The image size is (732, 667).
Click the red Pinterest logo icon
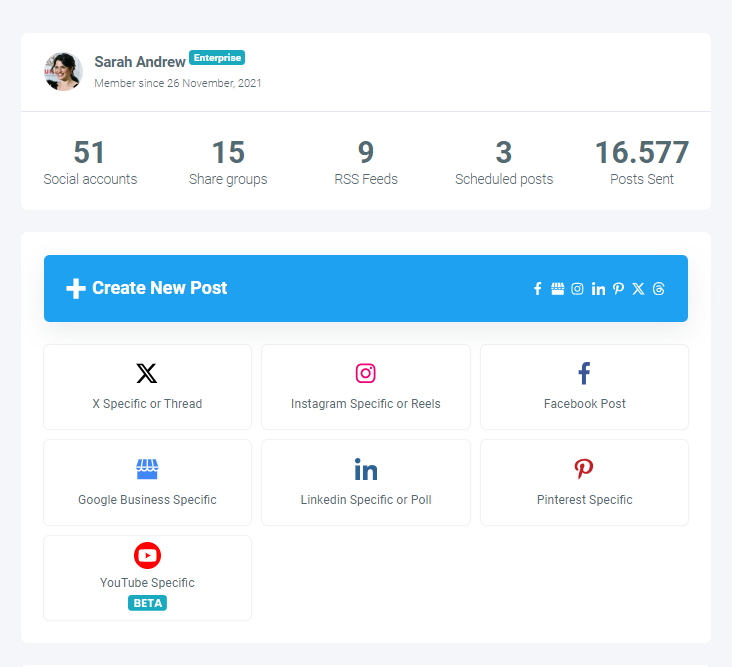click(584, 469)
